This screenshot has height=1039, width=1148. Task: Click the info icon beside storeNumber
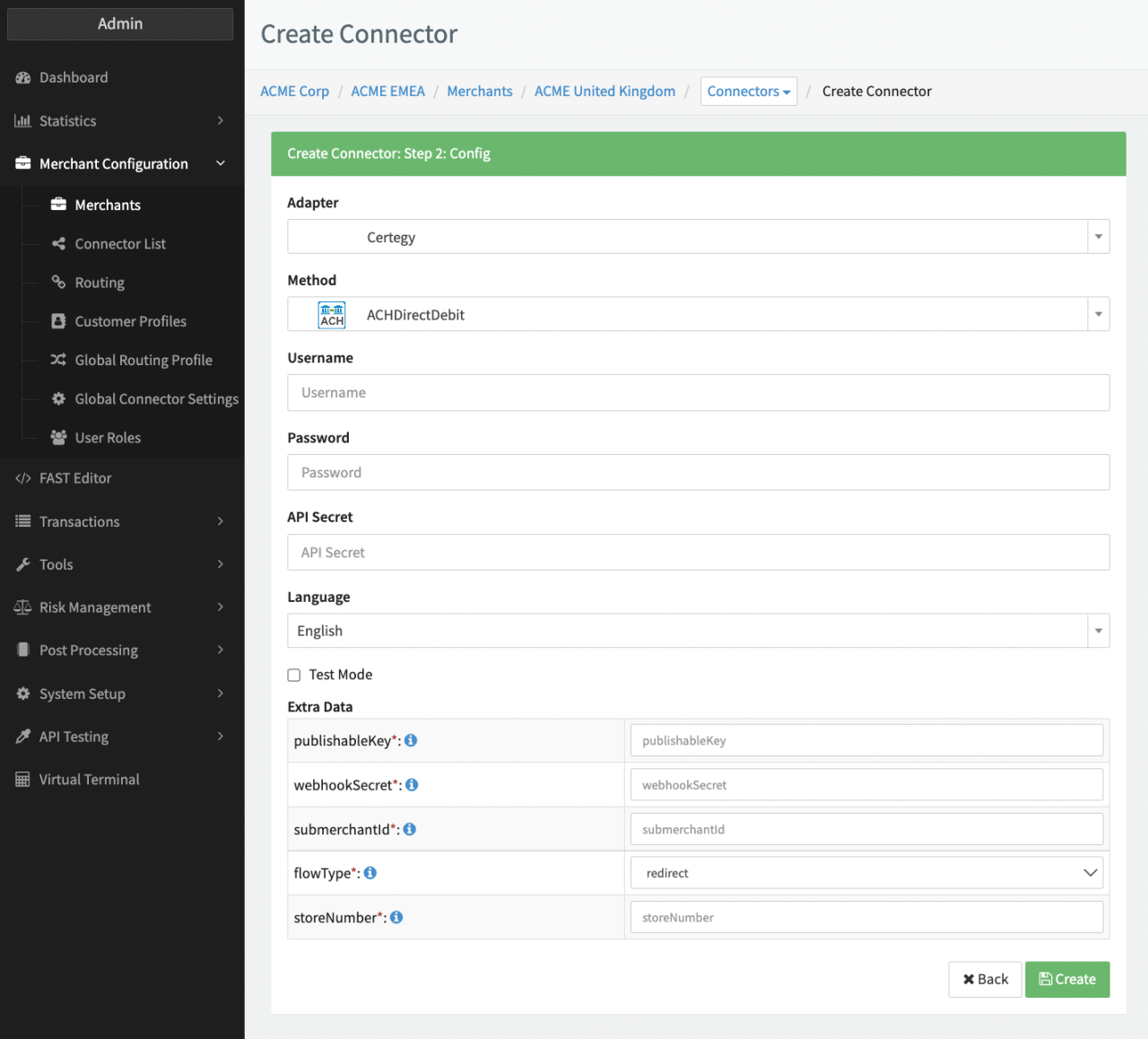click(396, 917)
